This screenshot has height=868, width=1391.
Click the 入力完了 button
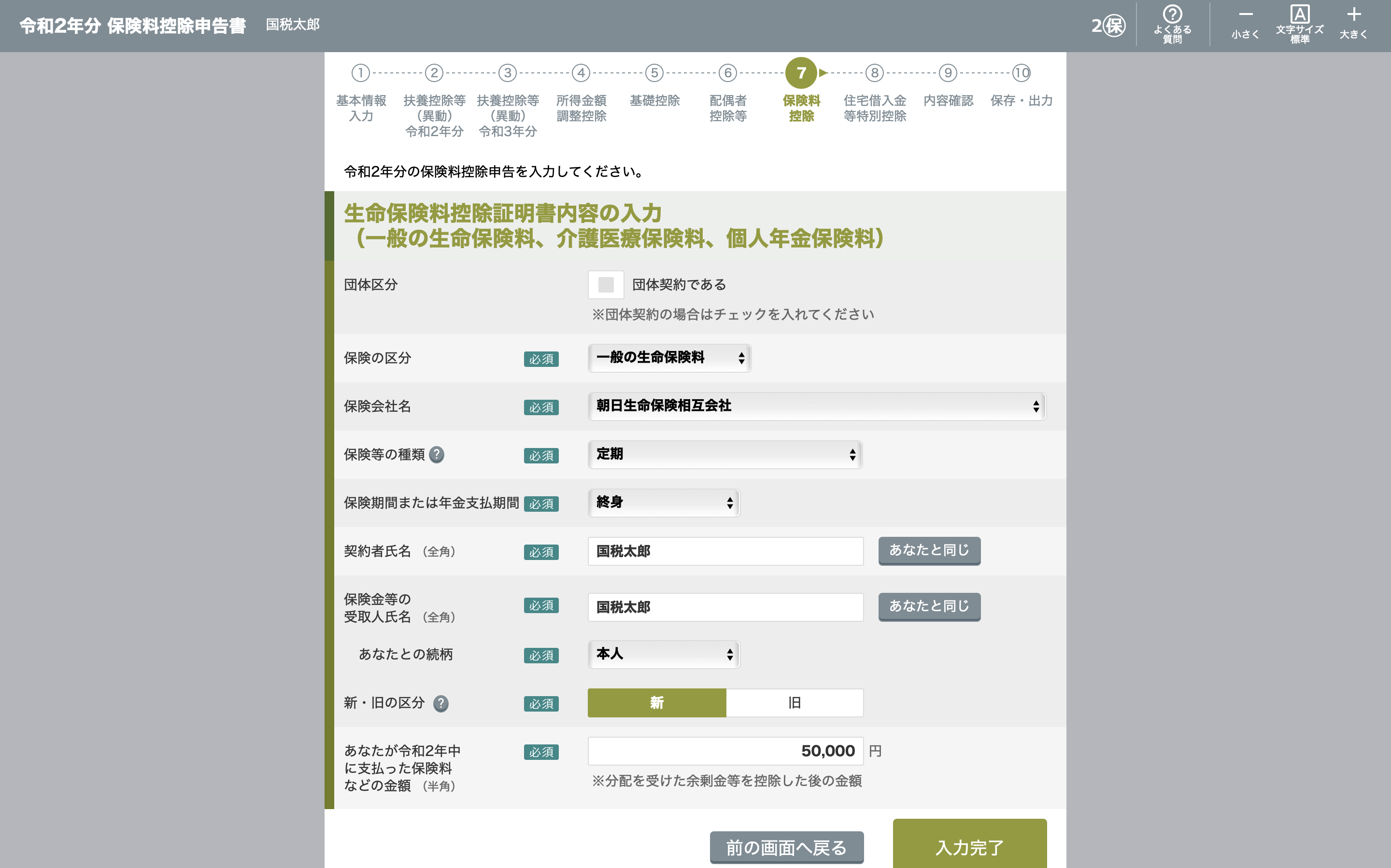pyautogui.click(x=969, y=846)
